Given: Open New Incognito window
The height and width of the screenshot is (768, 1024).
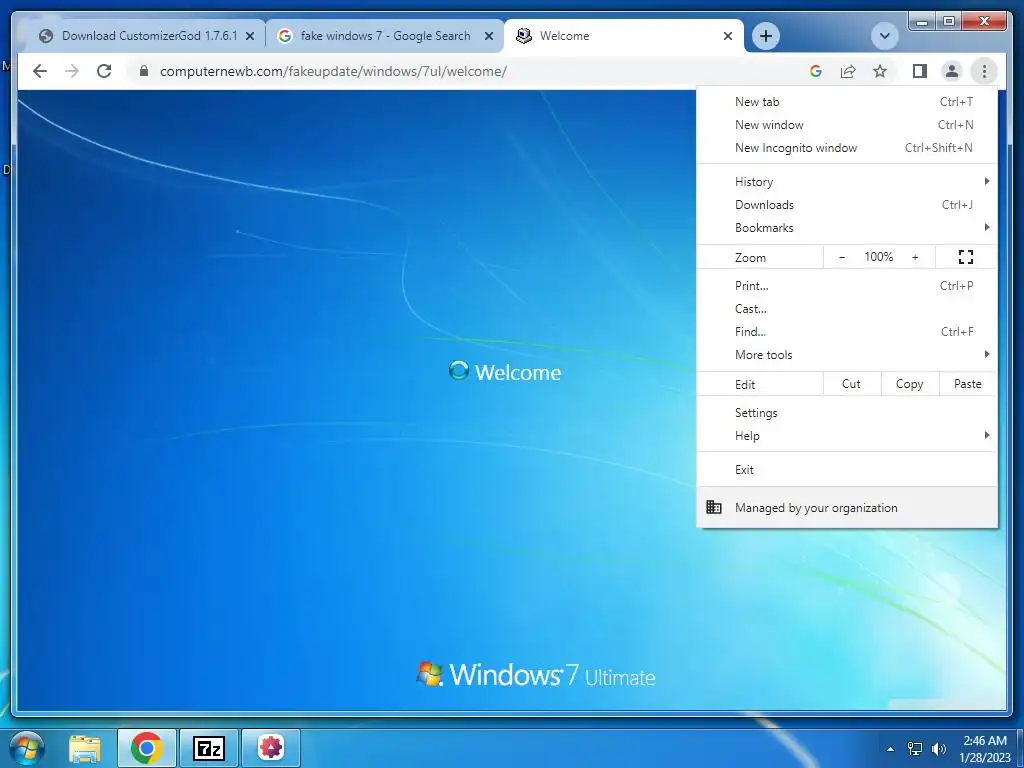Looking at the screenshot, I should coord(847,148).
